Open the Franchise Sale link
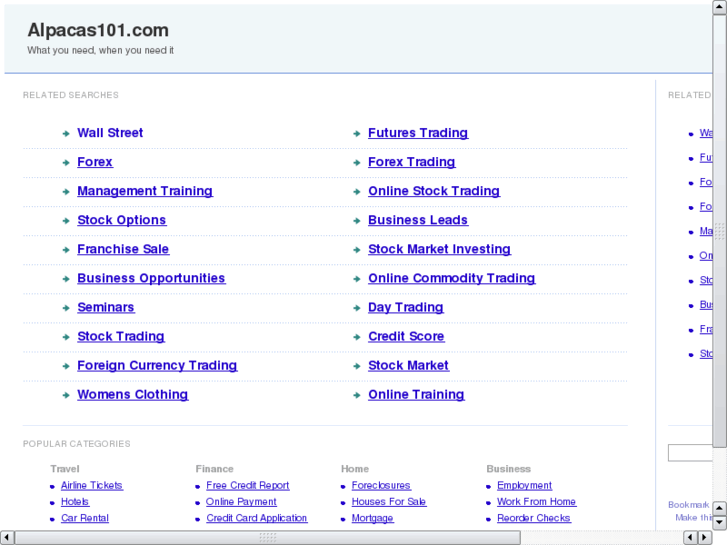 click(123, 250)
